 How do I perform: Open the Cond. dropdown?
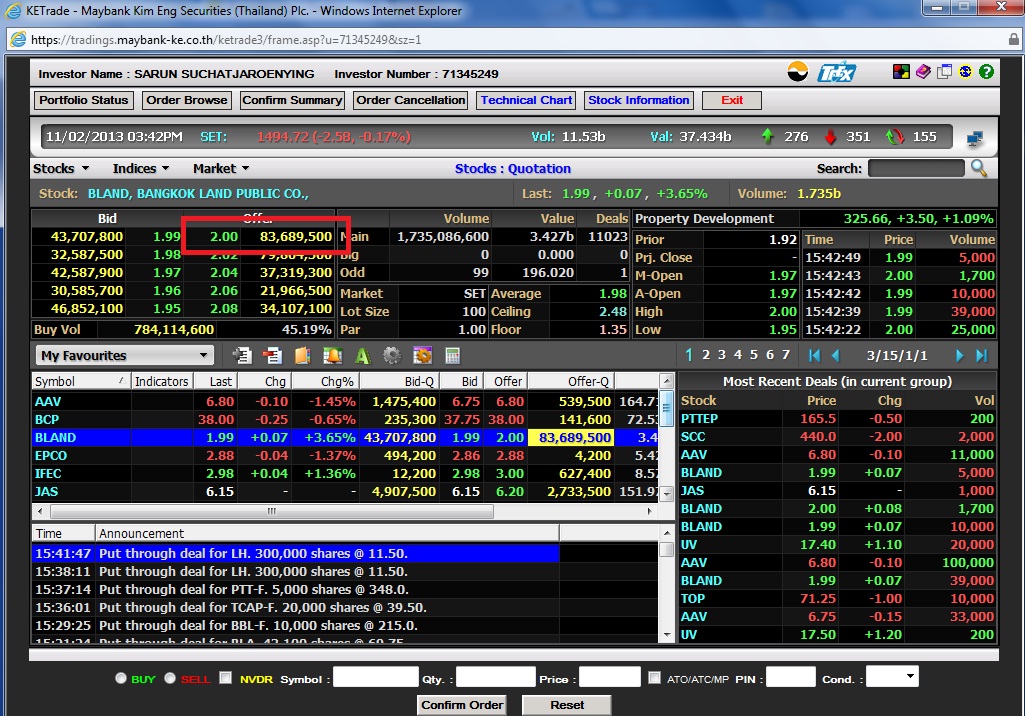[x=892, y=676]
